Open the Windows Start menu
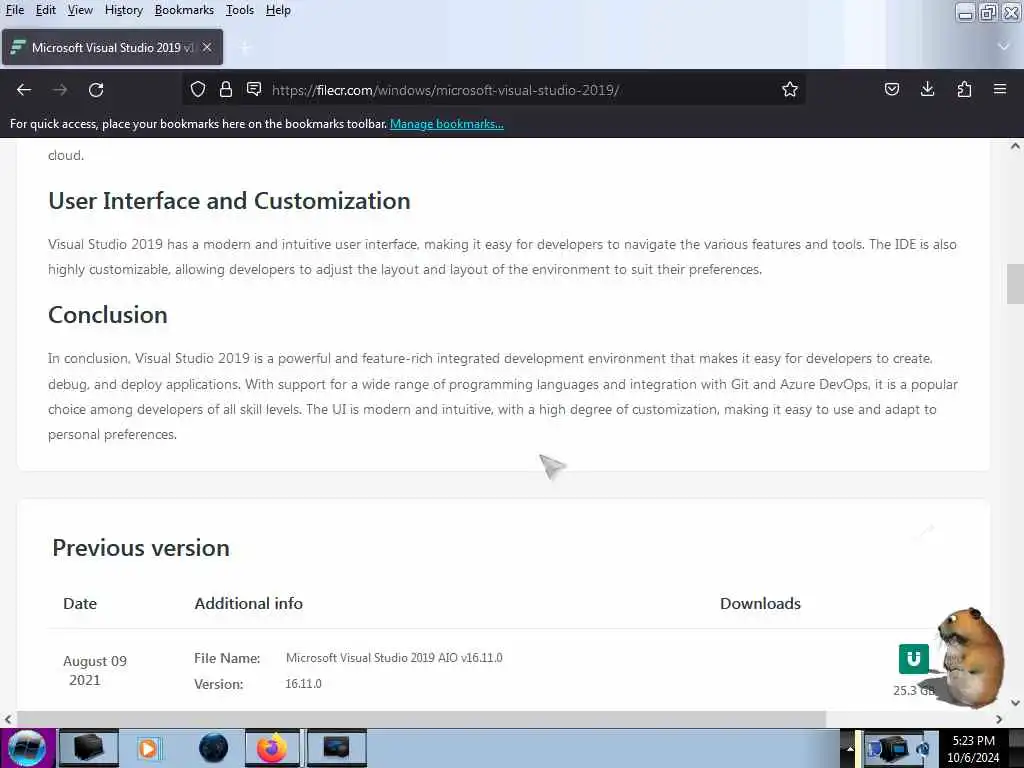The width and height of the screenshot is (1024, 768). click(x=27, y=748)
